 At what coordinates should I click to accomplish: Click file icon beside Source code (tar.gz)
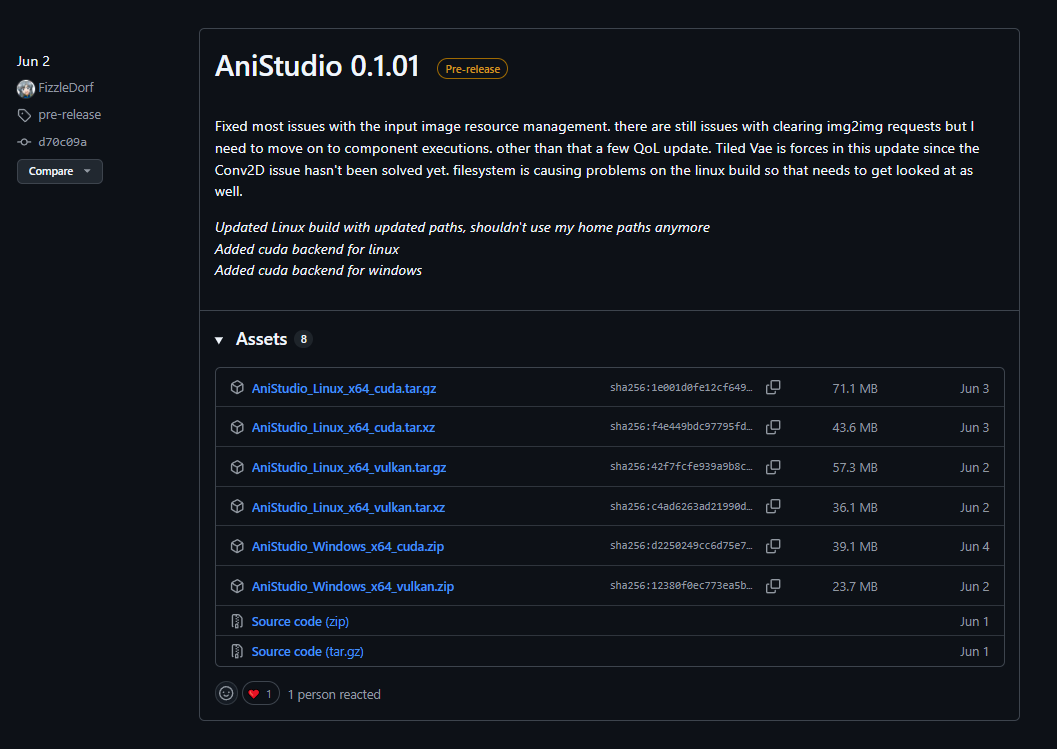point(237,651)
